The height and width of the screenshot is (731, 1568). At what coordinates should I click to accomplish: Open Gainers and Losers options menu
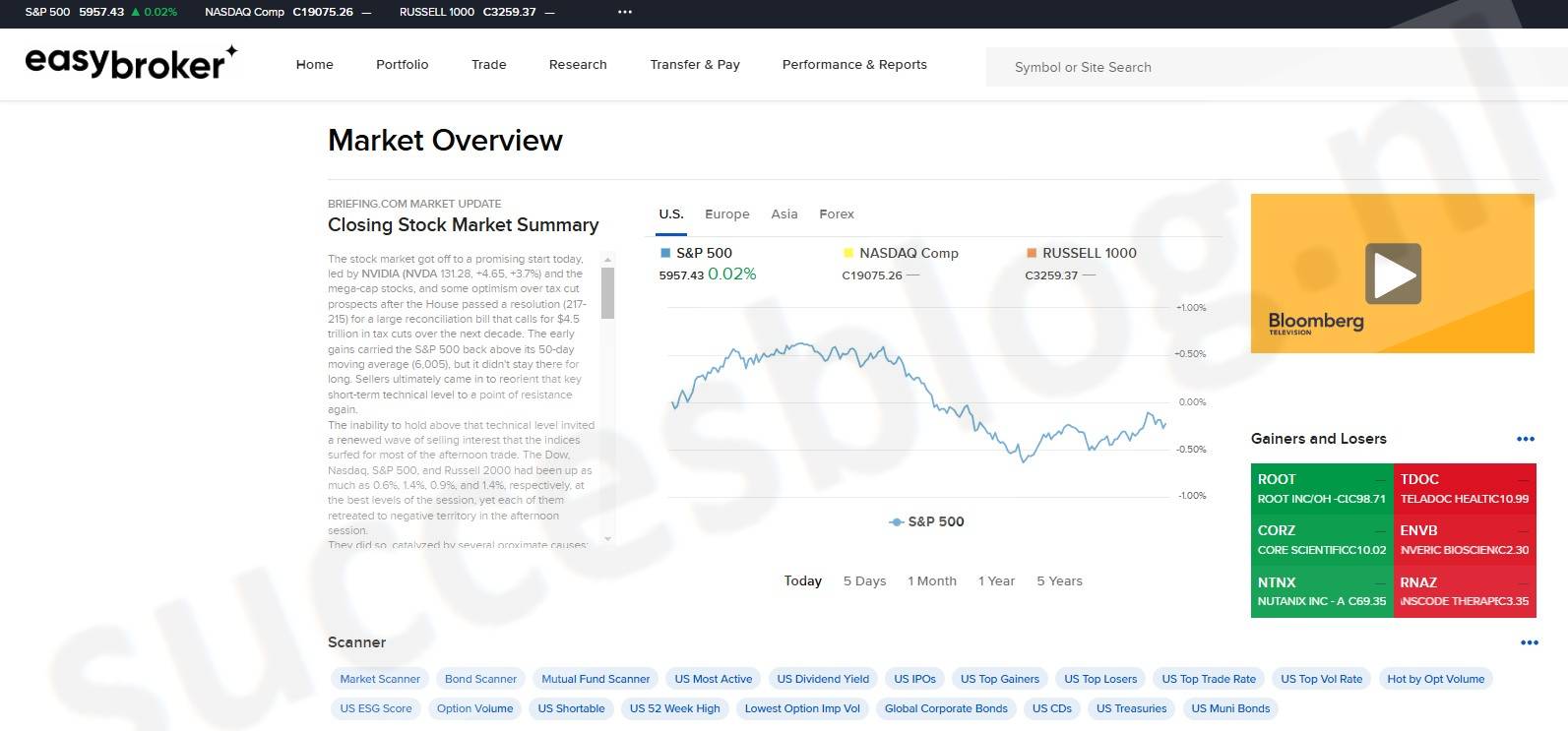[x=1525, y=439]
